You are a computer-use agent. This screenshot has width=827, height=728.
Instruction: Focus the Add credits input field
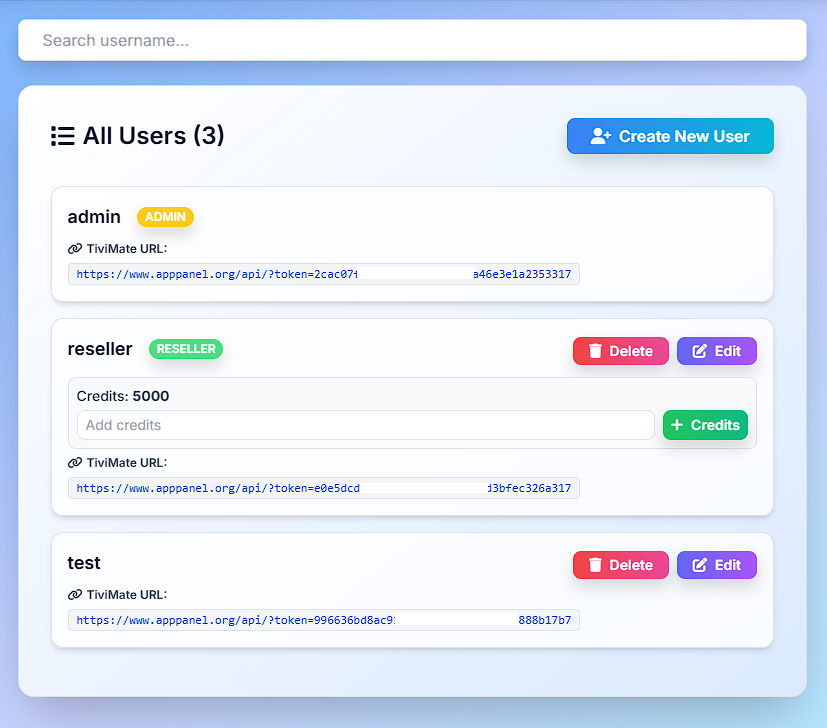pos(366,425)
